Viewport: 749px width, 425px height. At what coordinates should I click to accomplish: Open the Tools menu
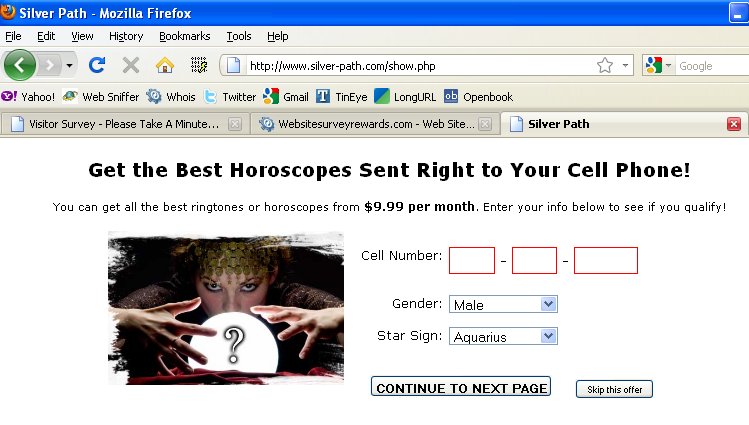coord(239,36)
